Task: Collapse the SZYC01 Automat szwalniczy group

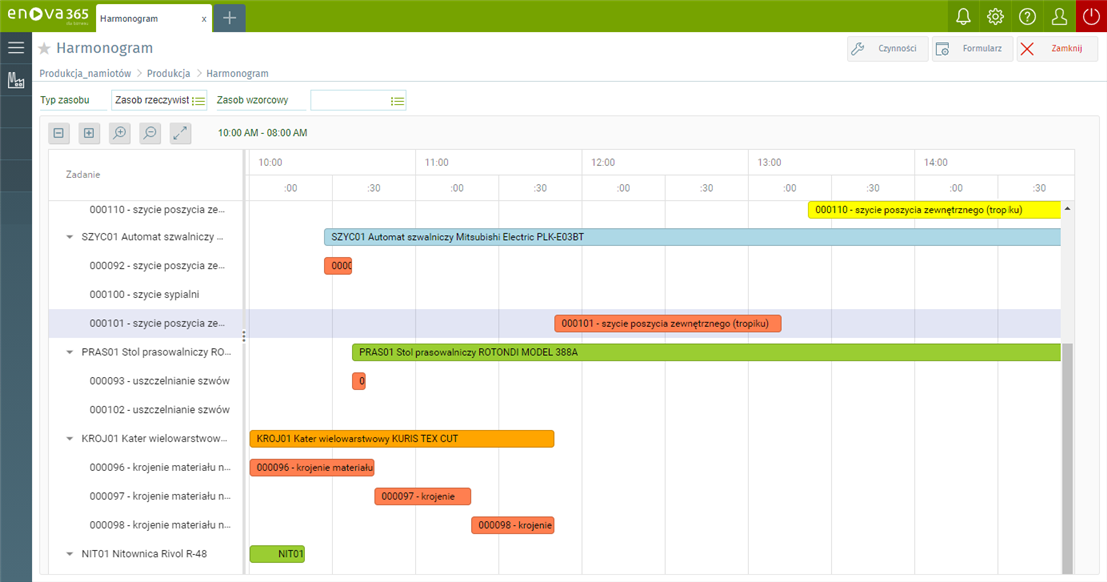Action: pyautogui.click(x=69, y=237)
